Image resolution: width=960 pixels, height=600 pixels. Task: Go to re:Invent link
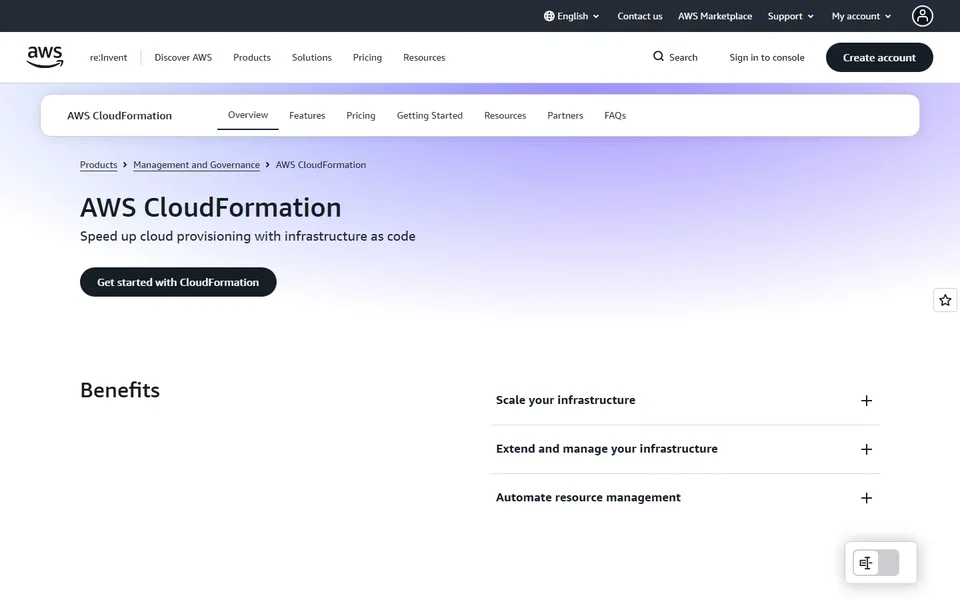108,57
